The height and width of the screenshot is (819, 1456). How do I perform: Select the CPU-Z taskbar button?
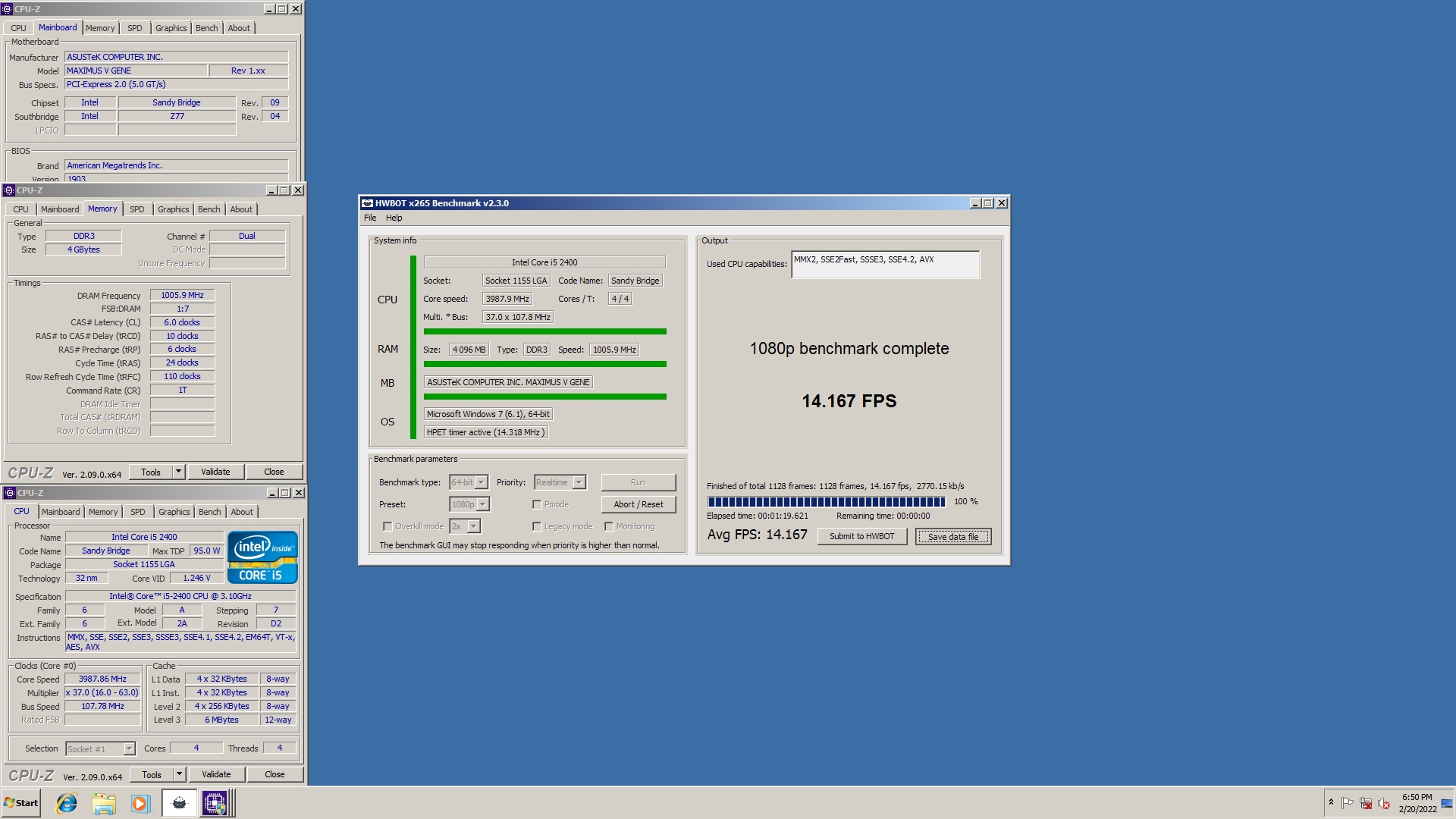click(215, 803)
